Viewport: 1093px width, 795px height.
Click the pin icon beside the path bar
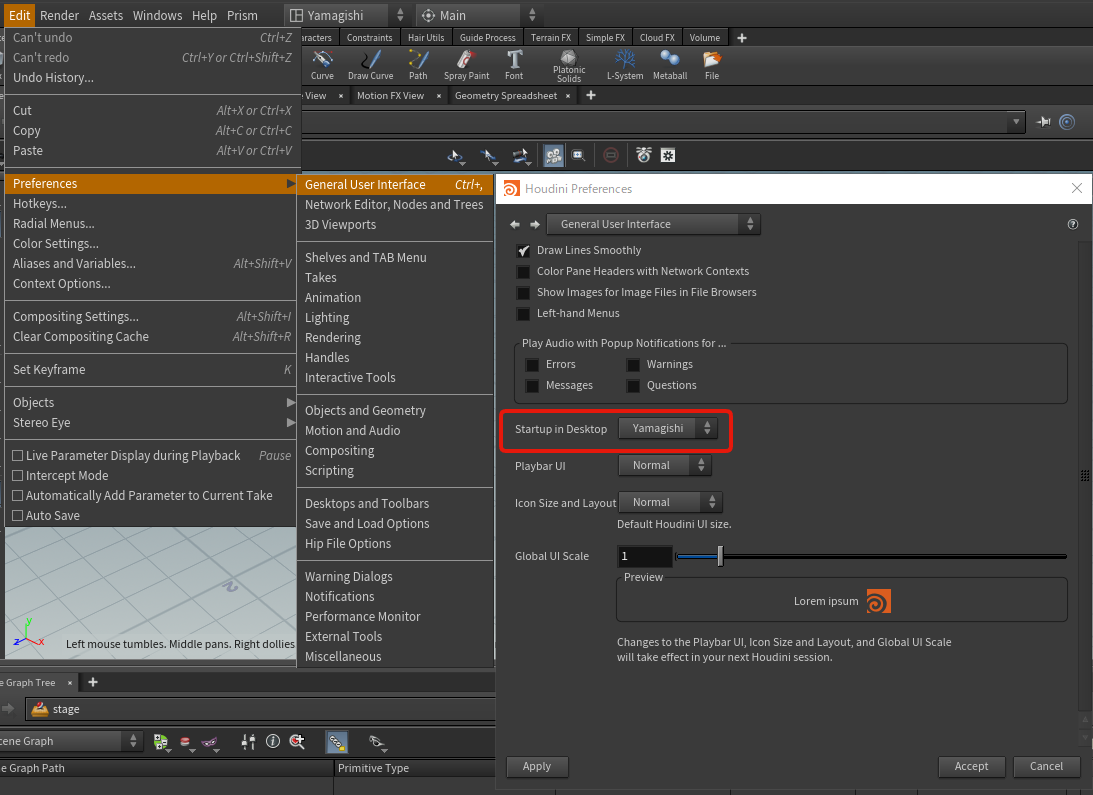pyautogui.click(x=1044, y=122)
